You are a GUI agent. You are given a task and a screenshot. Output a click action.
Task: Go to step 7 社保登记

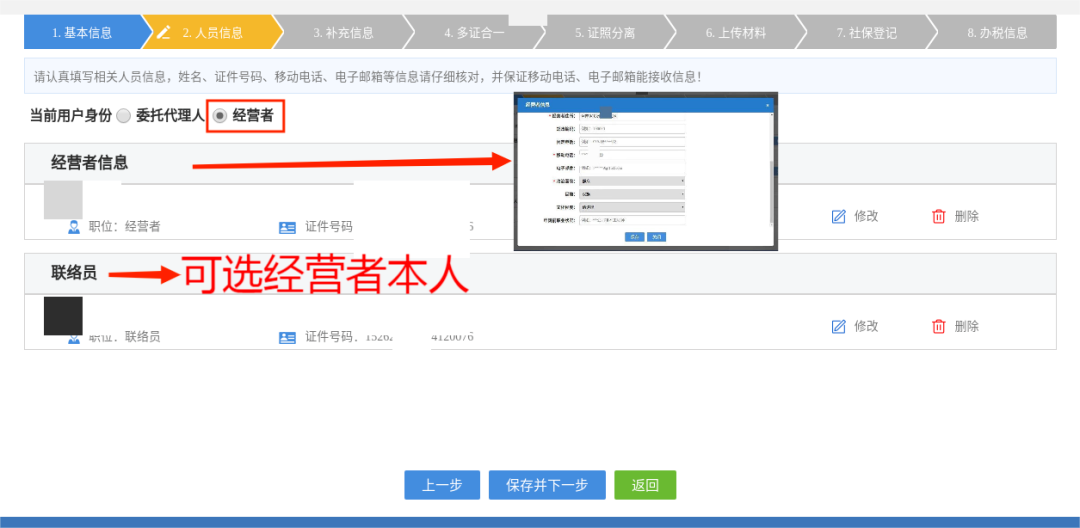(866, 32)
